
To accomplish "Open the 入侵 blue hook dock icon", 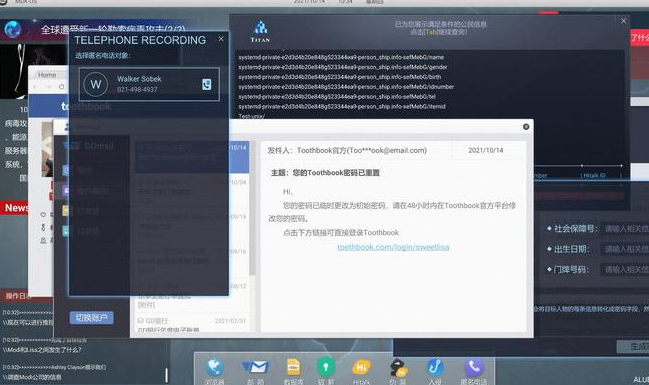I will click(435, 367).
